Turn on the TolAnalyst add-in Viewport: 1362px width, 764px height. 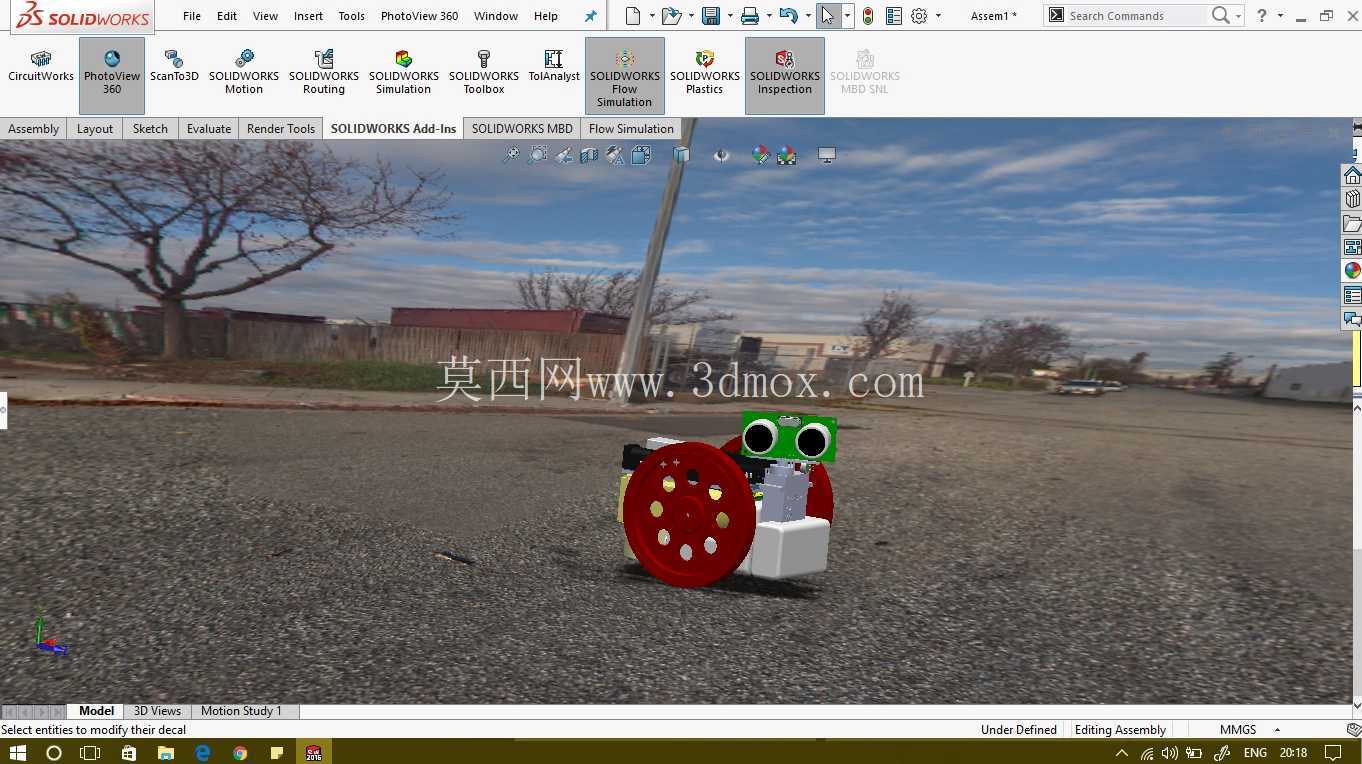tap(554, 67)
